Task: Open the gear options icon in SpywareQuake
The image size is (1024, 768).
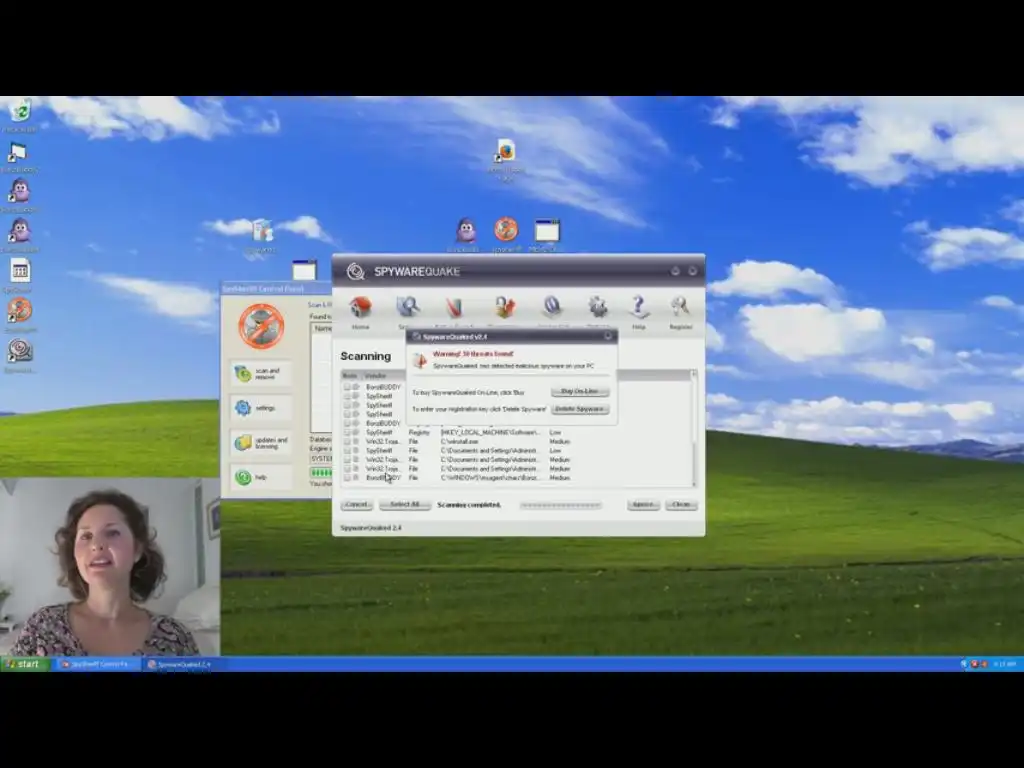Action: pos(598,306)
